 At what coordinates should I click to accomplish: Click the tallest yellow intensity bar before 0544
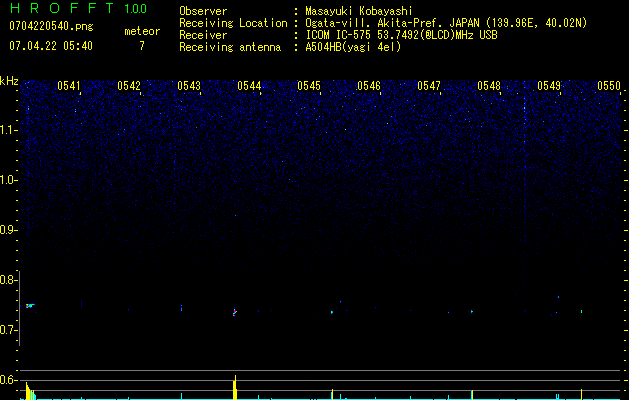coord(235,387)
